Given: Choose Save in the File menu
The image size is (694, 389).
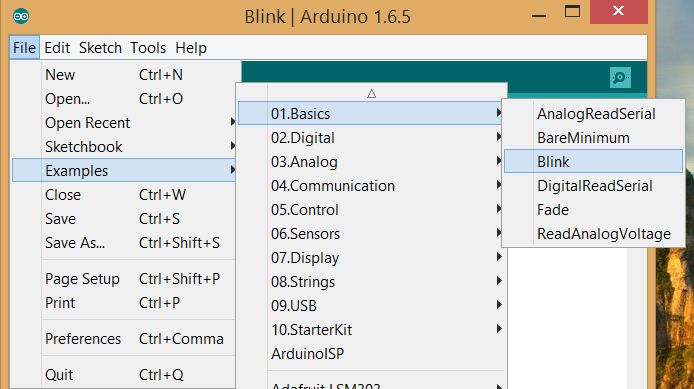Looking at the screenshot, I should (124, 219).
